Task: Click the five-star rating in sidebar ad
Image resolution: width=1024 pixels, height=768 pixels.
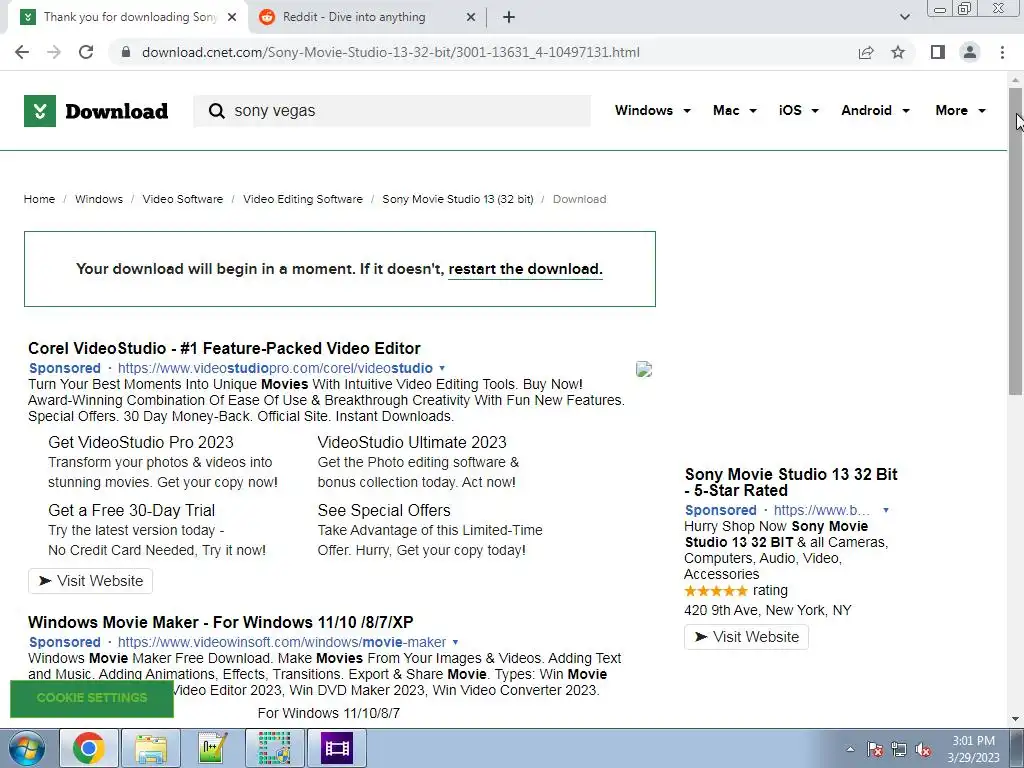Action: [716, 591]
